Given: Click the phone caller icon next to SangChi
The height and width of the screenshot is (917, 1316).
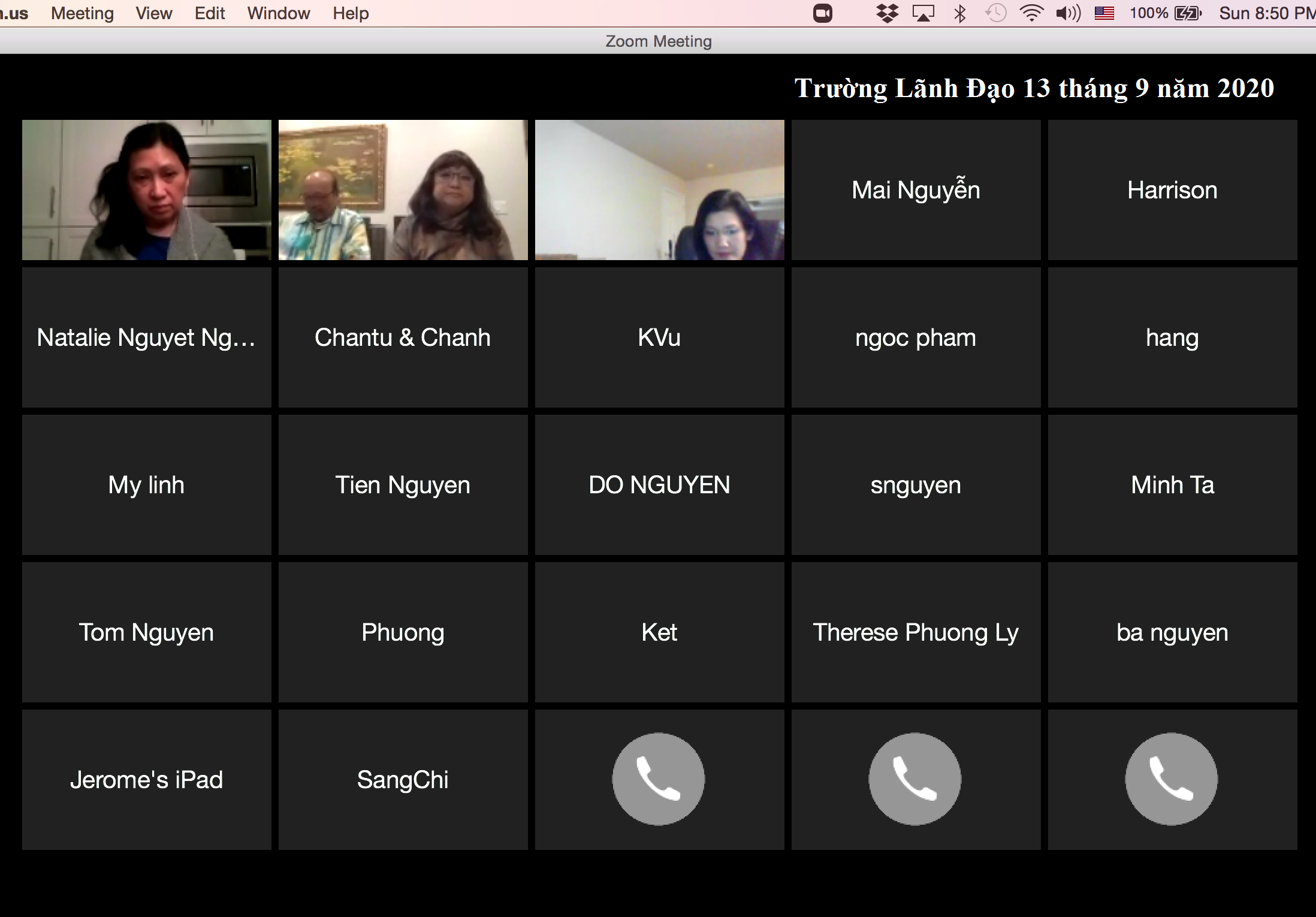Looking at the screenshot, I should (659, 779).
